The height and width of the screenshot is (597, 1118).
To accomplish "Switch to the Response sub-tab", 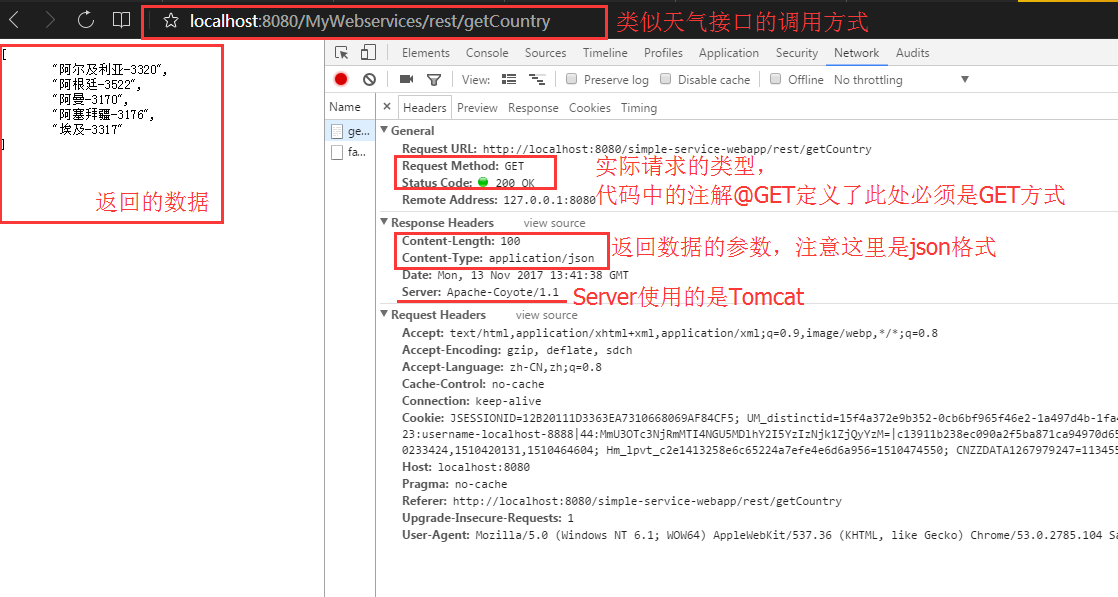I will (533, 108).
